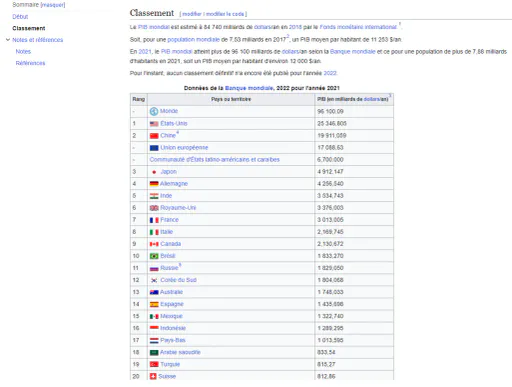Click the Indonesia flag icon
The width and height of the screenshot is (512, 387).
(154, 328)
